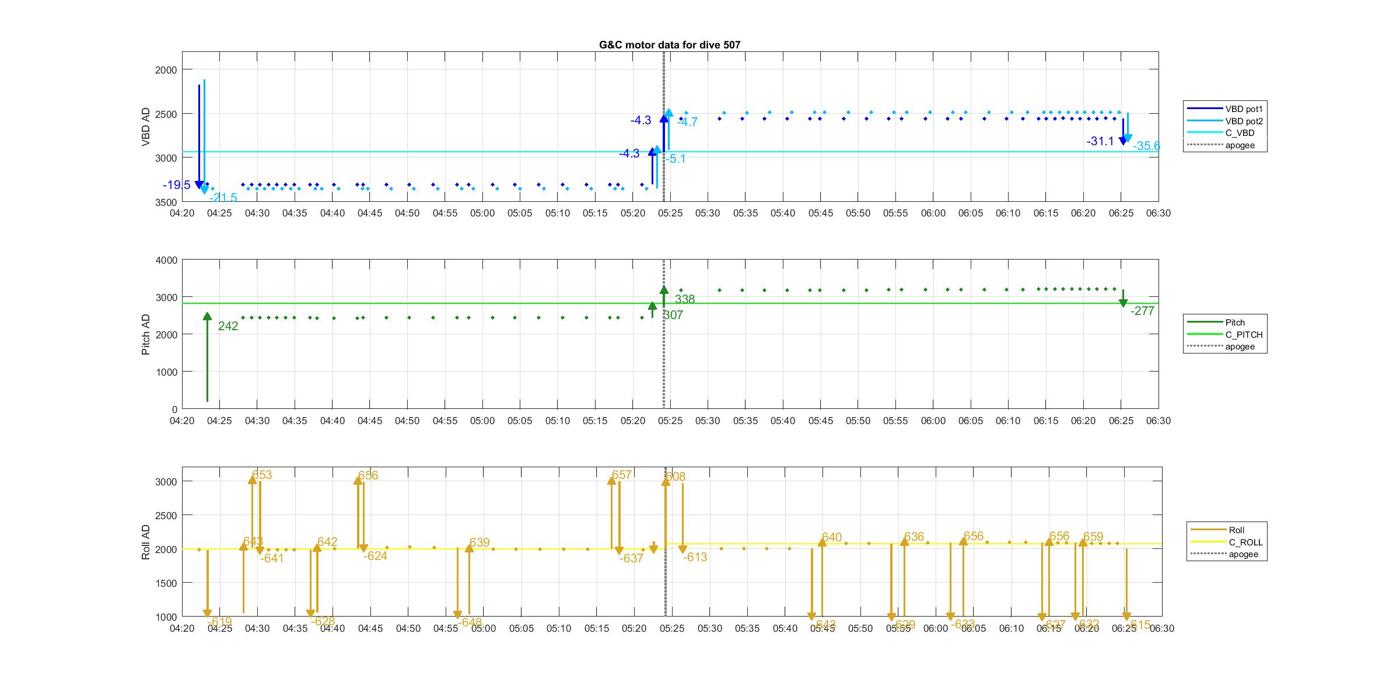
Task: Click the dark green pitch arrow head labeled -277
Action: [1123, 303]
